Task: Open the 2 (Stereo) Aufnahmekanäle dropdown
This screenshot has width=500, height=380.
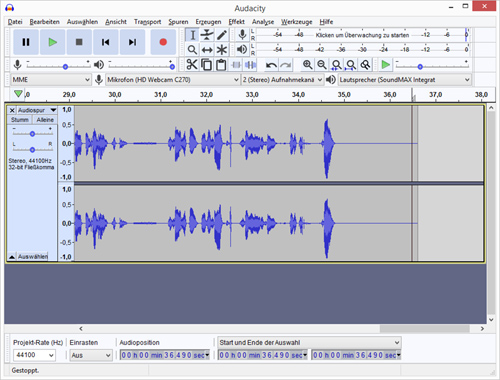Action: (282, 80)
